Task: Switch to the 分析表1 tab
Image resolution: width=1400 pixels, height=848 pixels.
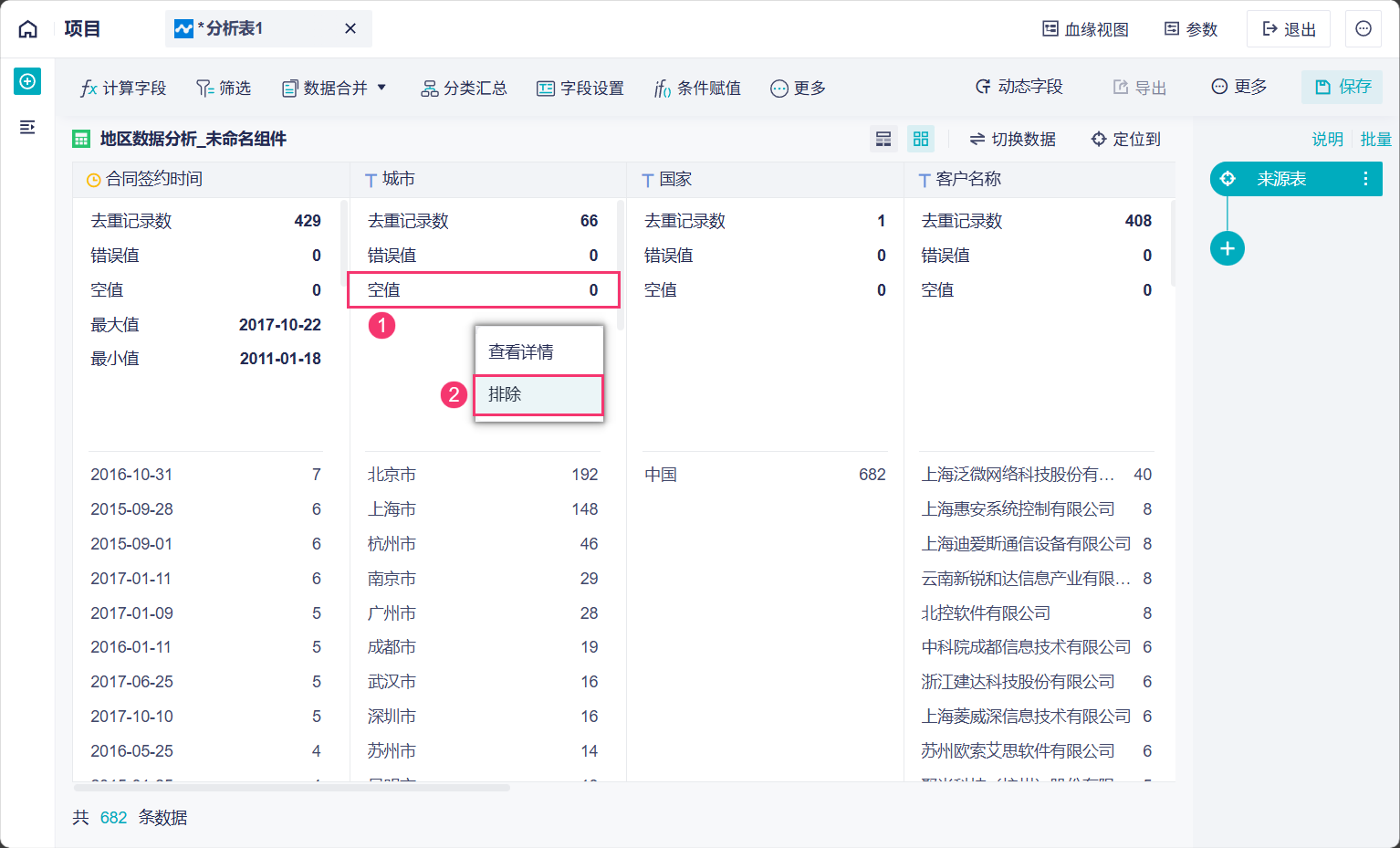Action: pos(268,29)
